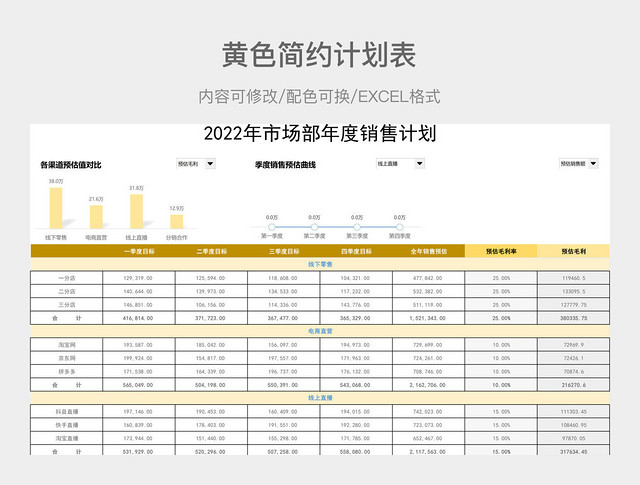The height and width of the screenshot is (485, 640).
Task: Click gross profit cell 111303.45
Action: click(x=573, y=412)
